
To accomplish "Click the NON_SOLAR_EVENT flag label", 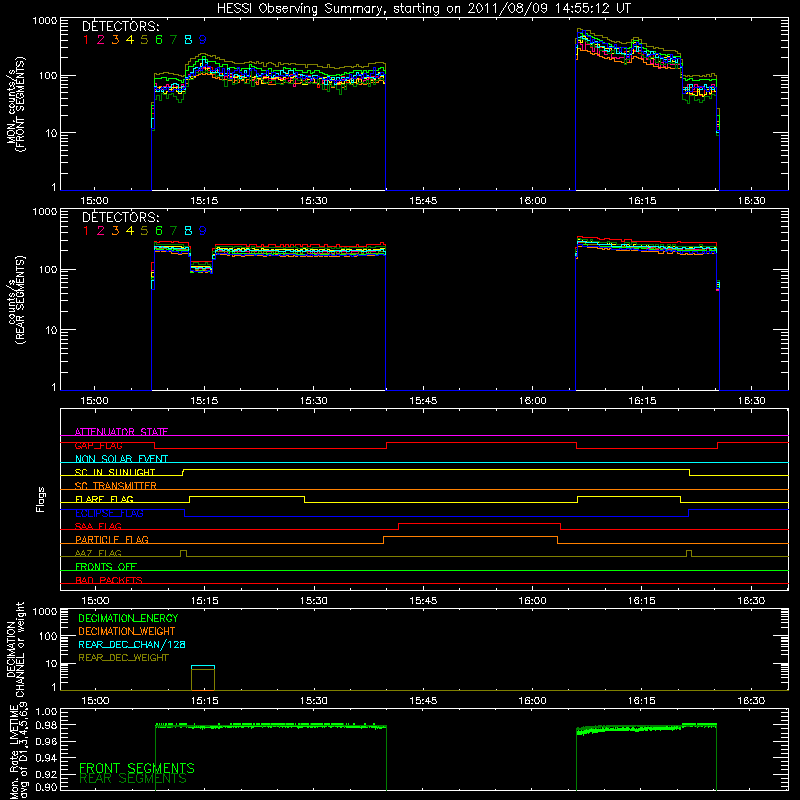I will coord(121,459).
